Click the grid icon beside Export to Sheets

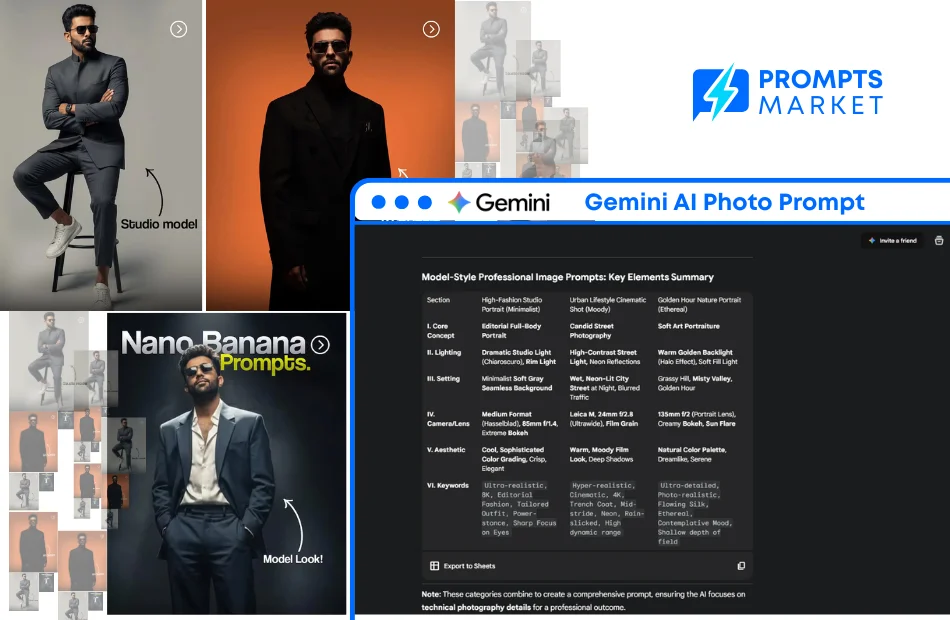[x=434, y=566]
